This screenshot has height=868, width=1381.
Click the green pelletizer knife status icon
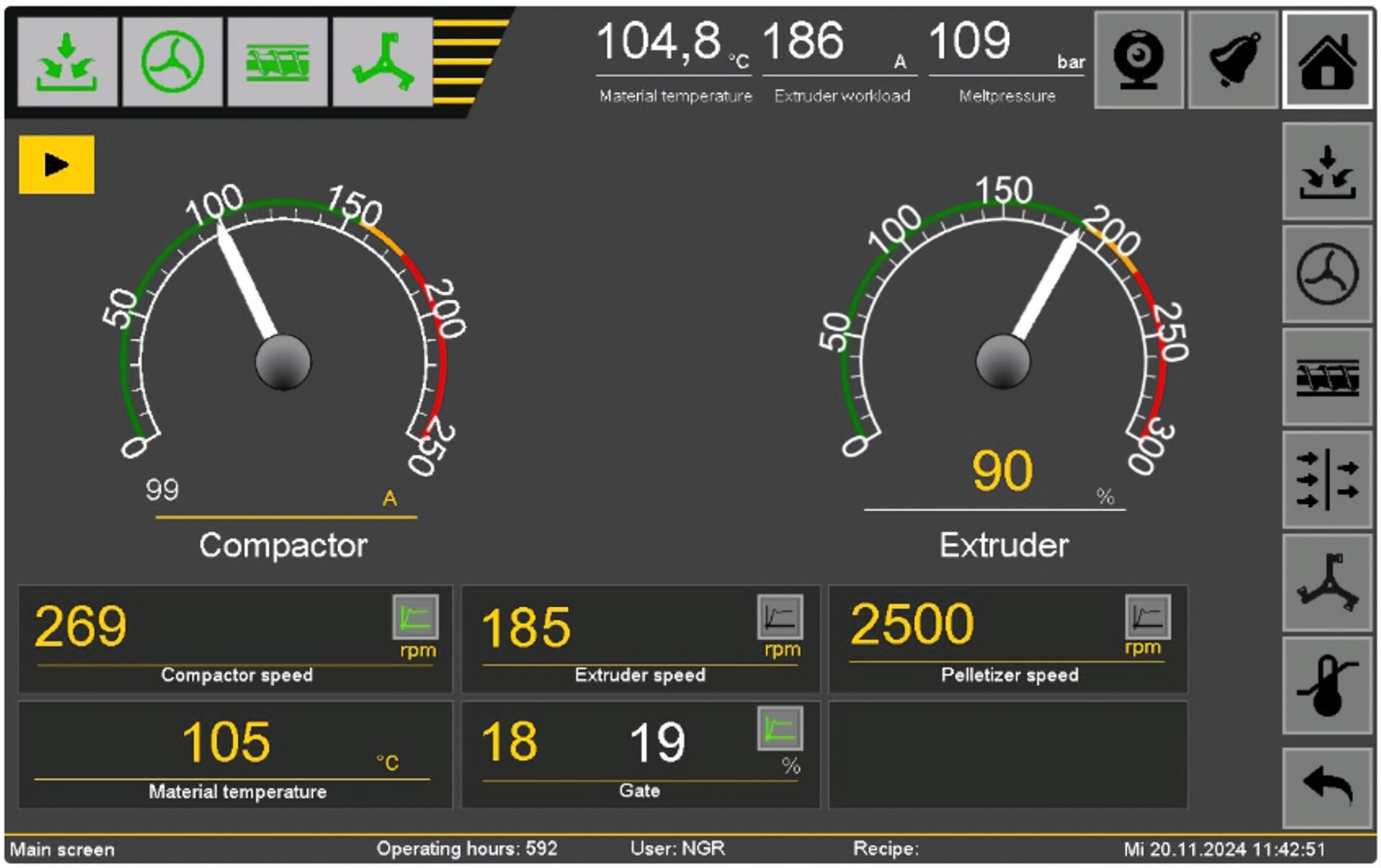[383, 62]
